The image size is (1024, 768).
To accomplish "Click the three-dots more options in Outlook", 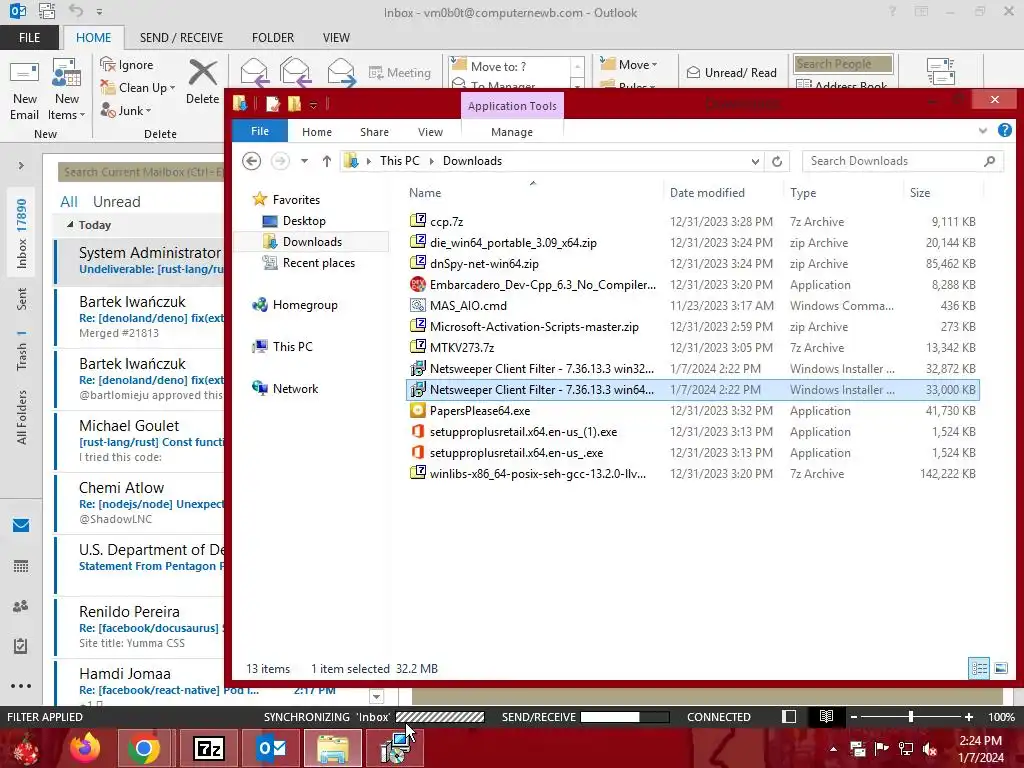I will point(21,686).
